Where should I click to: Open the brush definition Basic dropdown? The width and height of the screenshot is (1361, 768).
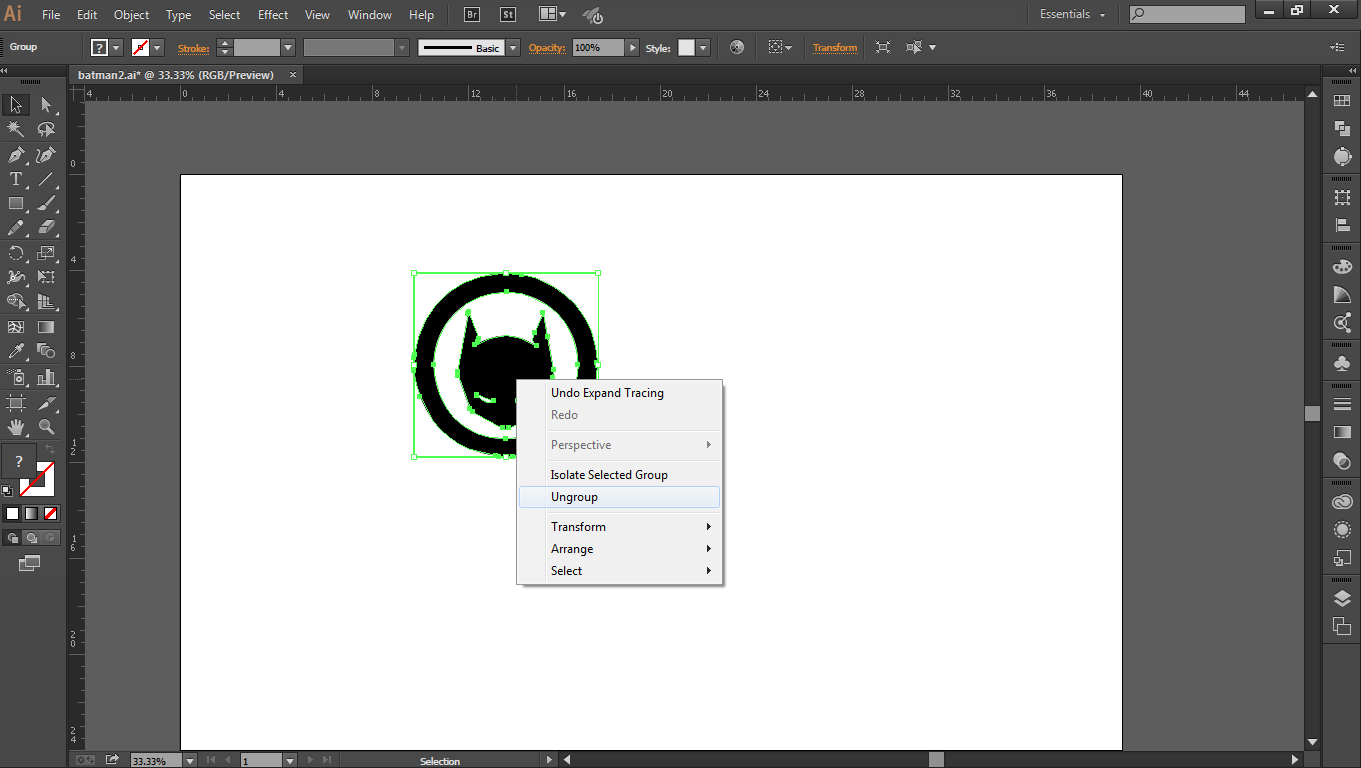coord(513,47)
